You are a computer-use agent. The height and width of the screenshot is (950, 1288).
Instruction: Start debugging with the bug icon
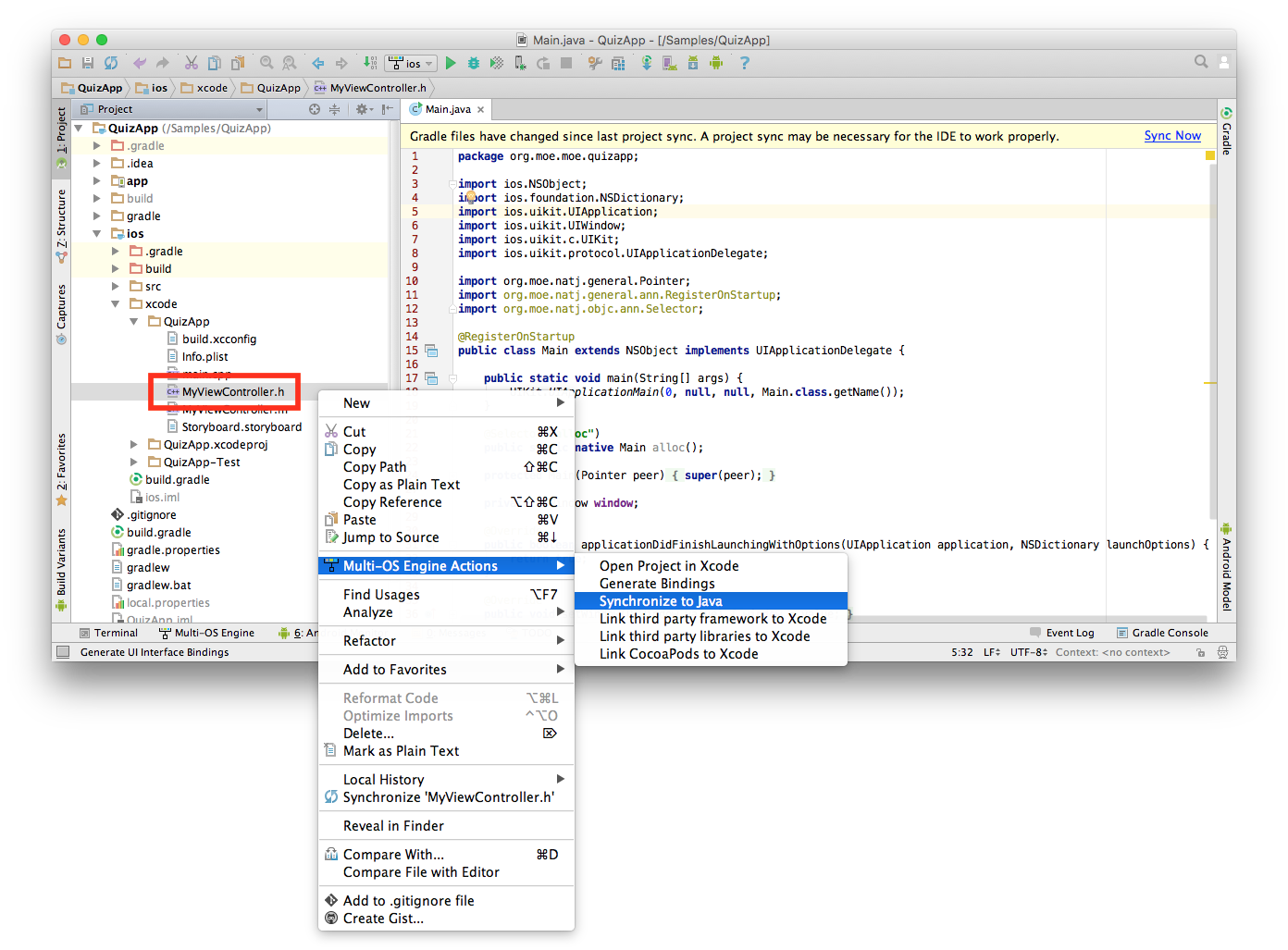[x=474, y=63]
